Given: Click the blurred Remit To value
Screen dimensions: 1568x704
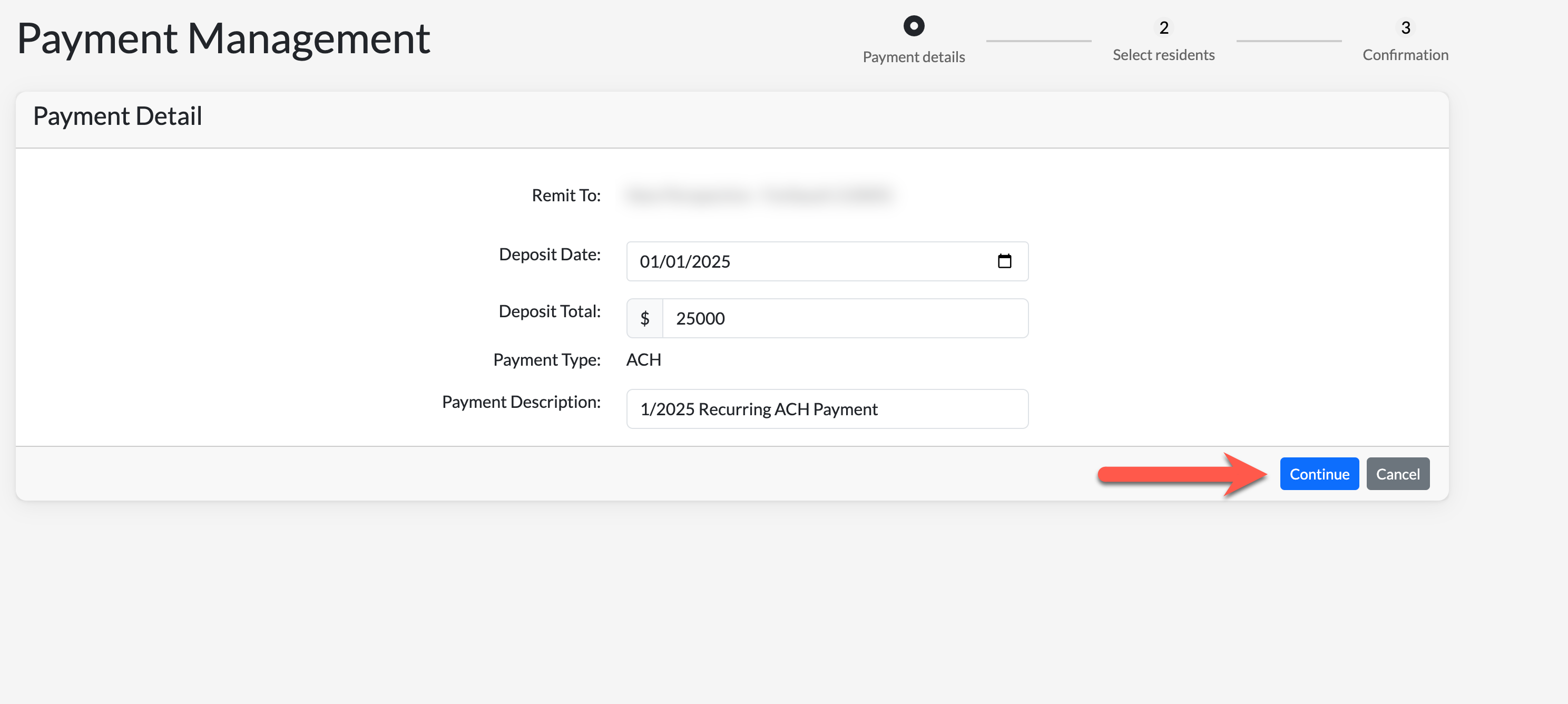Looking at the screenshot, I should point(759,195).
